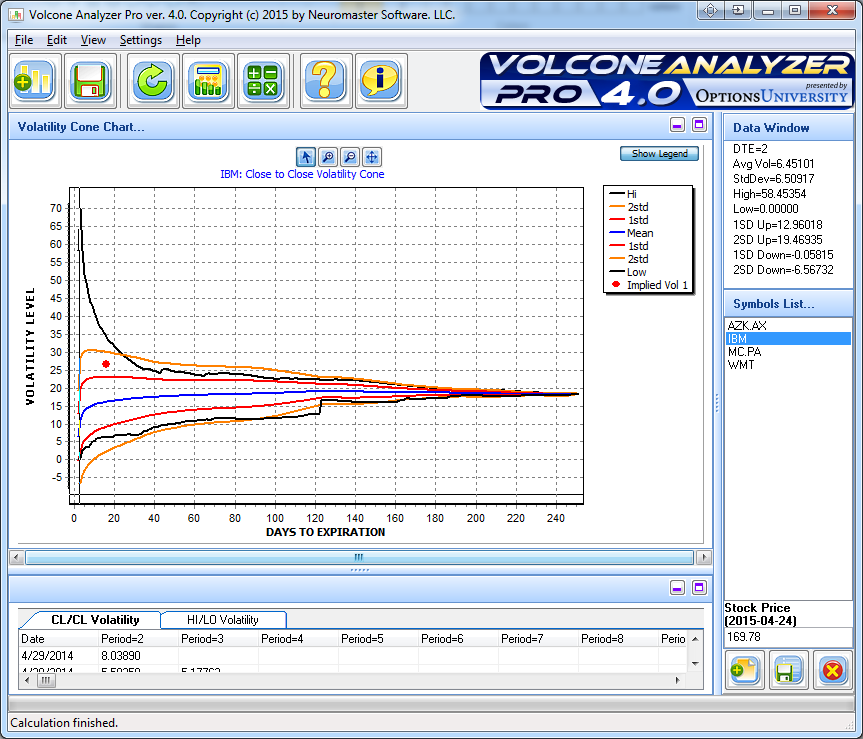Click the Period=4 column header
The image size is (863, 739).
coord(298,639)
